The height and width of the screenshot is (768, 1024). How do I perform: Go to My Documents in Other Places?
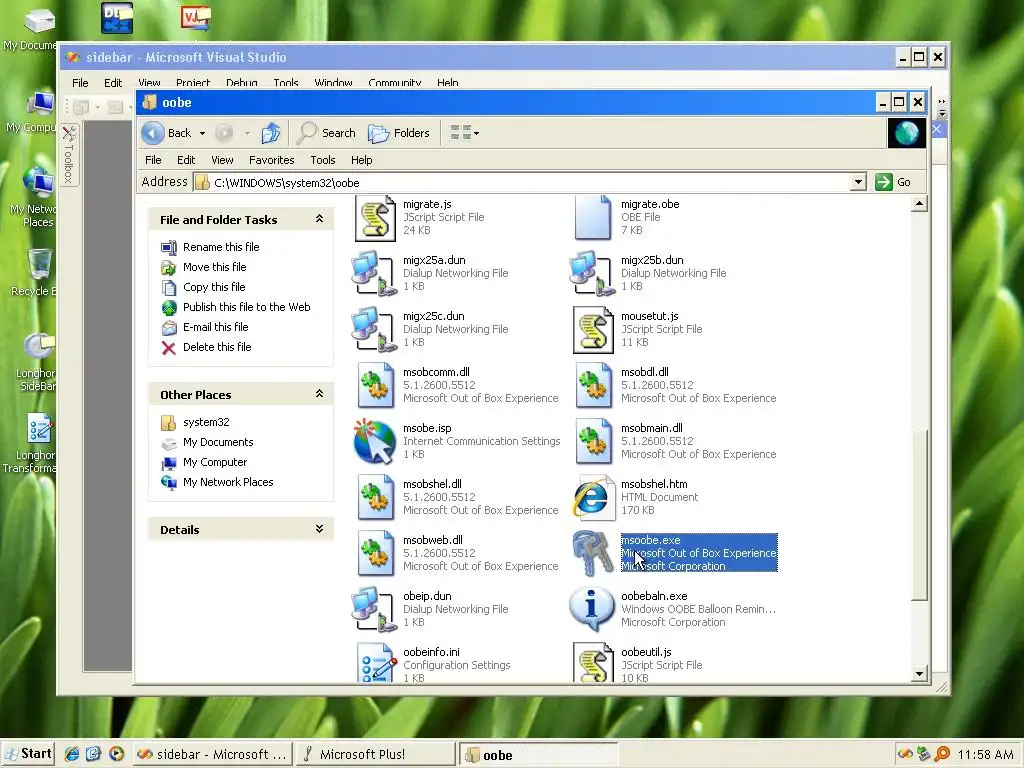218,442
